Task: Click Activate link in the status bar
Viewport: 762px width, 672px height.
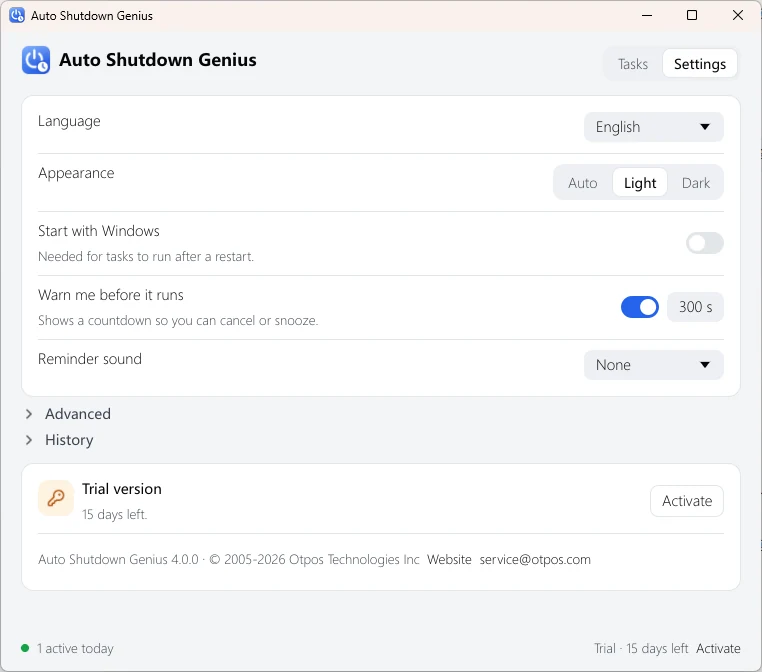Action: pyautogui.click(x=718, y=648)
